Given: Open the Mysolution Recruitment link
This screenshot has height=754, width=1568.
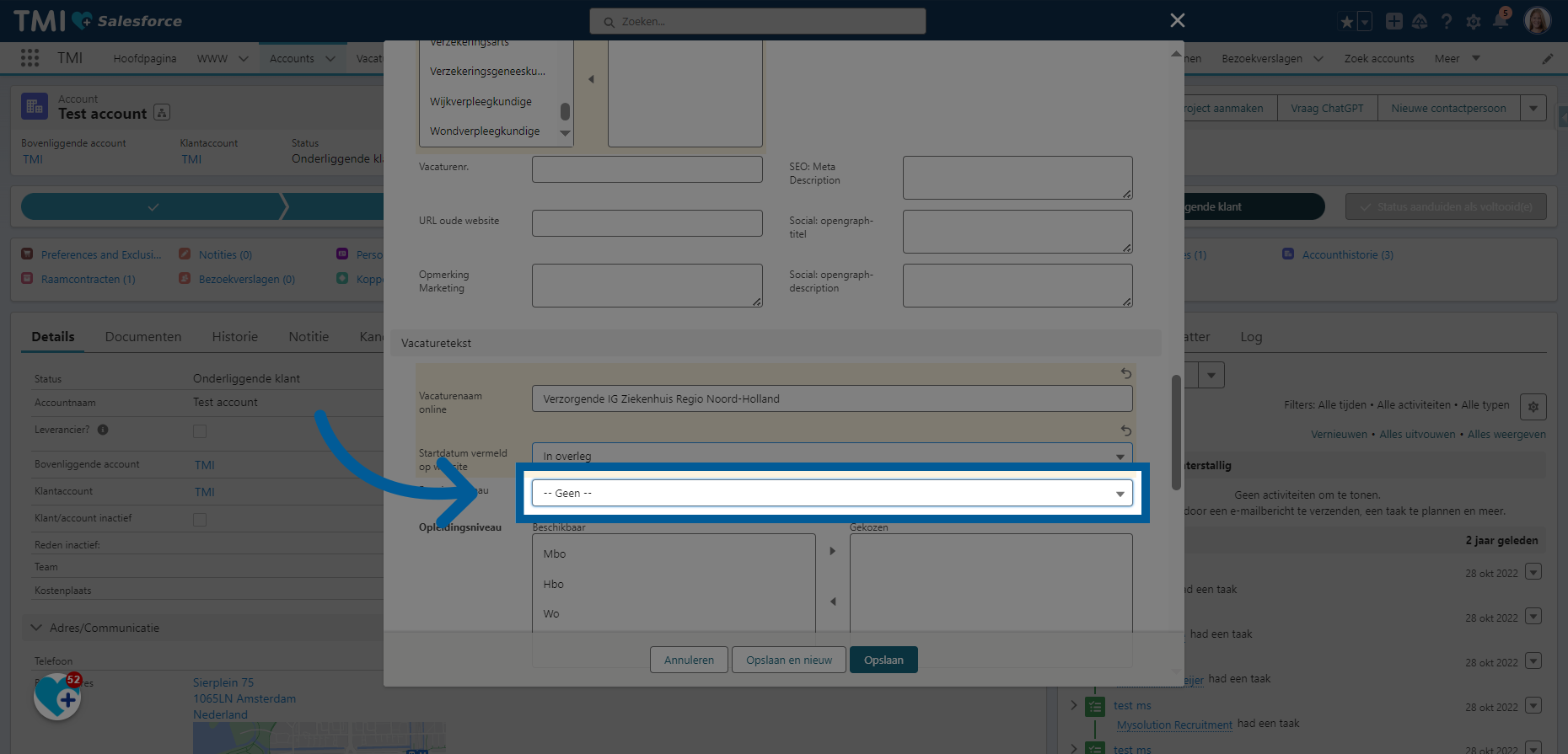Looking at the screenshot, I should 1174,724.
